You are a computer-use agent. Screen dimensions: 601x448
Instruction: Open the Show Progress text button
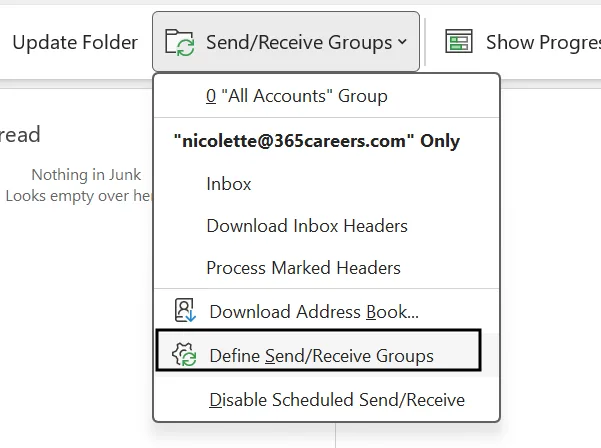click(x=543, y=42)
